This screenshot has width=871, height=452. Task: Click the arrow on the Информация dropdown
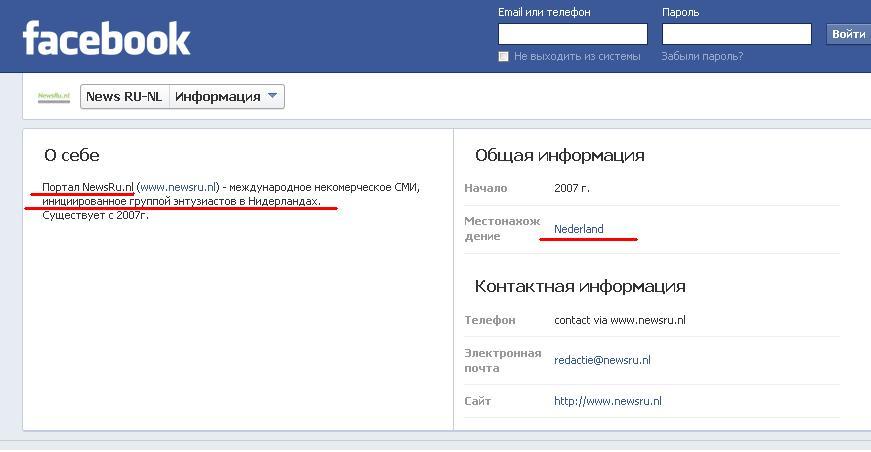(273, 97)
